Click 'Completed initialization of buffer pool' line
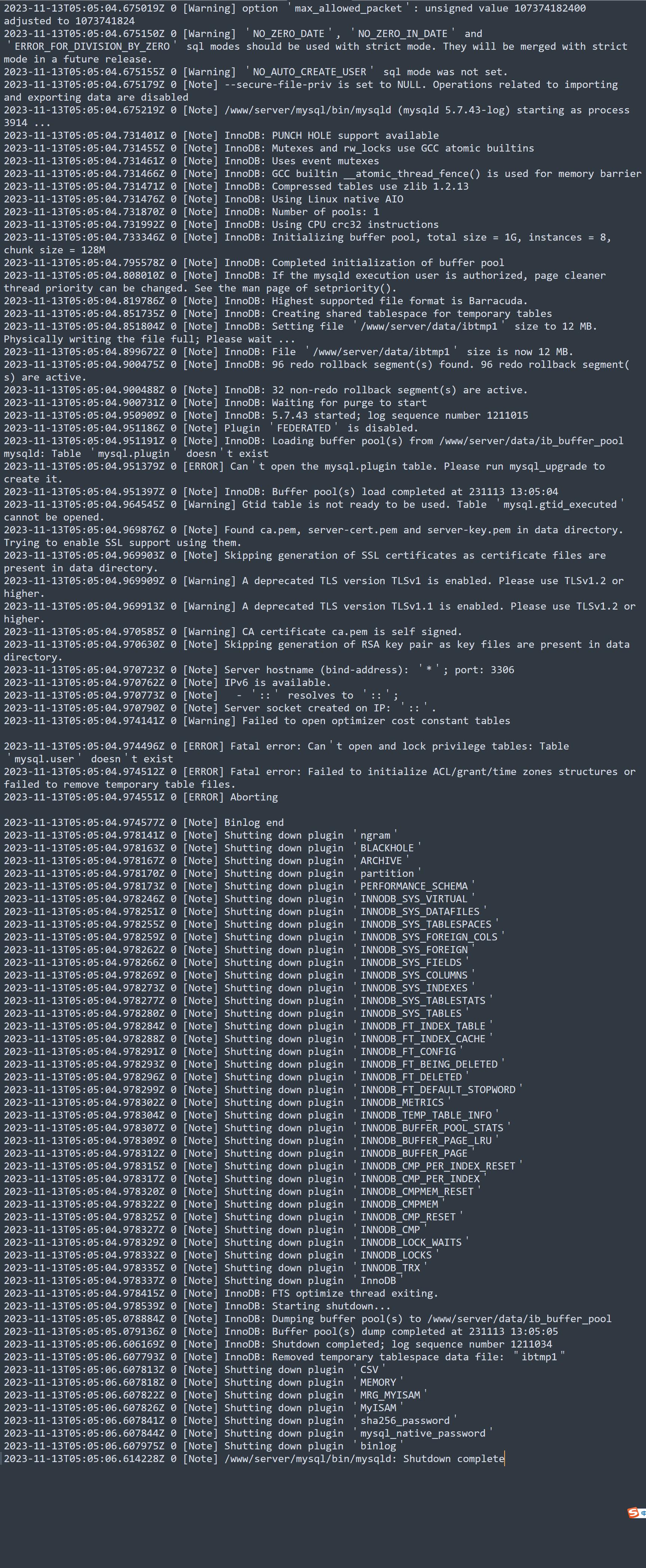 click(x=254, y=262)
